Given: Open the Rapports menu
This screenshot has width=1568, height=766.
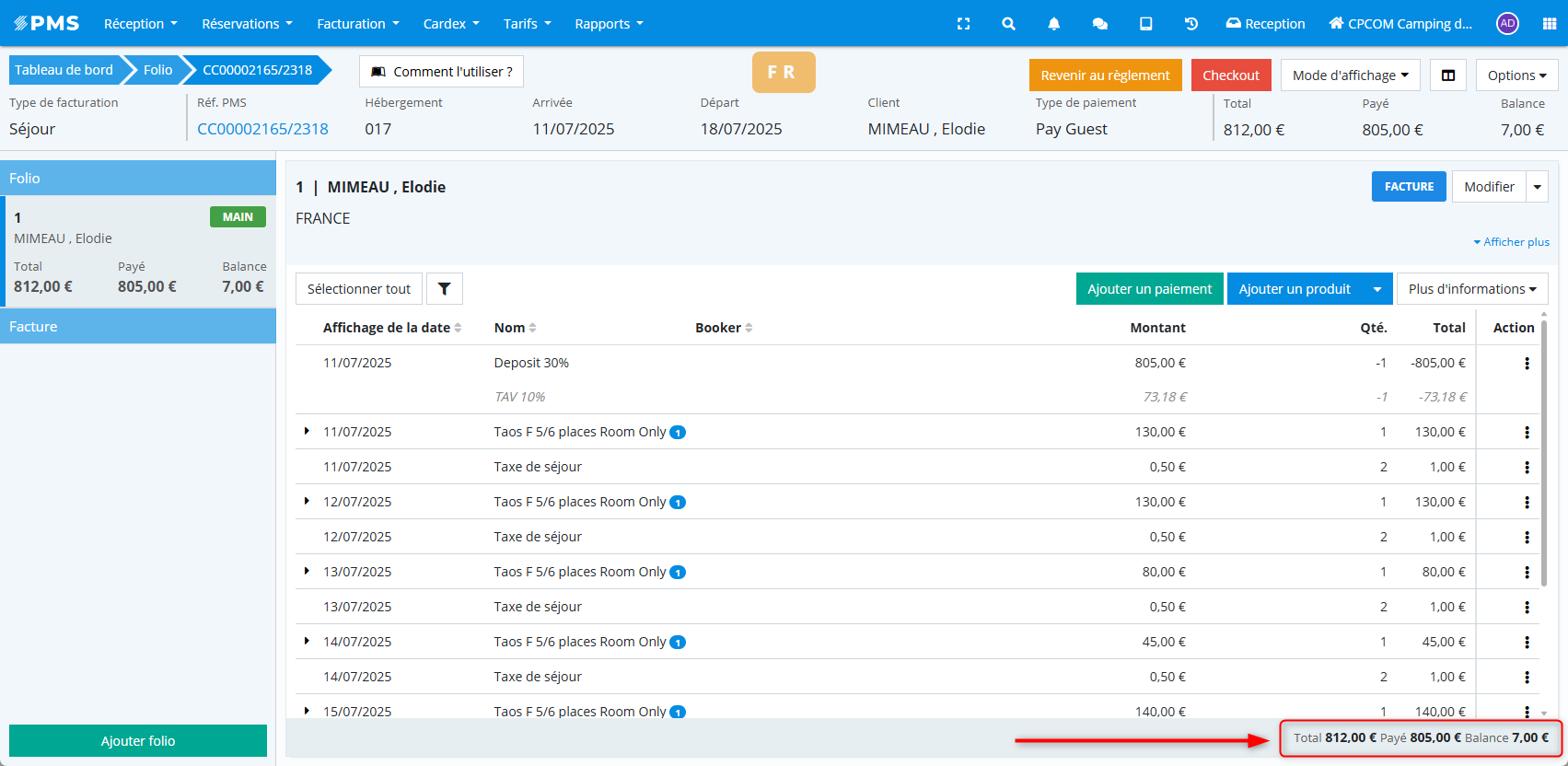Looking at the screenshot, I should pos(609,24).
